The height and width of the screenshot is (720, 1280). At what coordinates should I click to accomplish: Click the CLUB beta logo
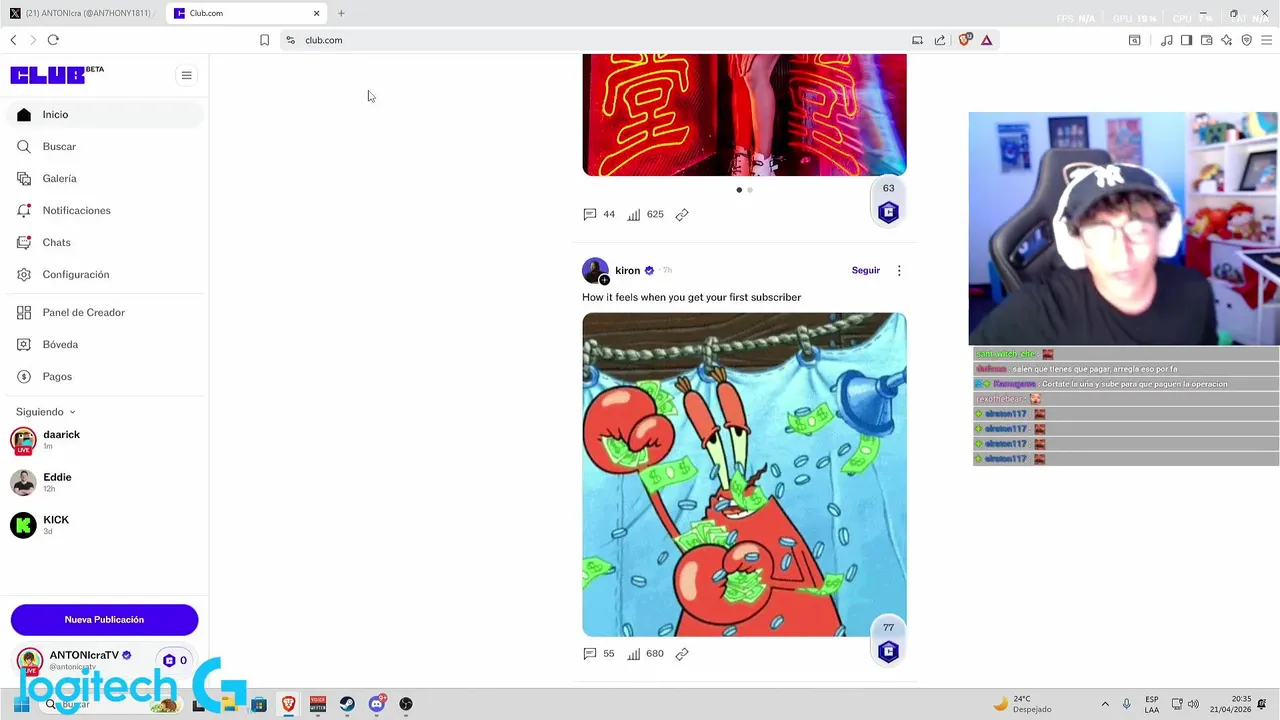pos(57,75)
